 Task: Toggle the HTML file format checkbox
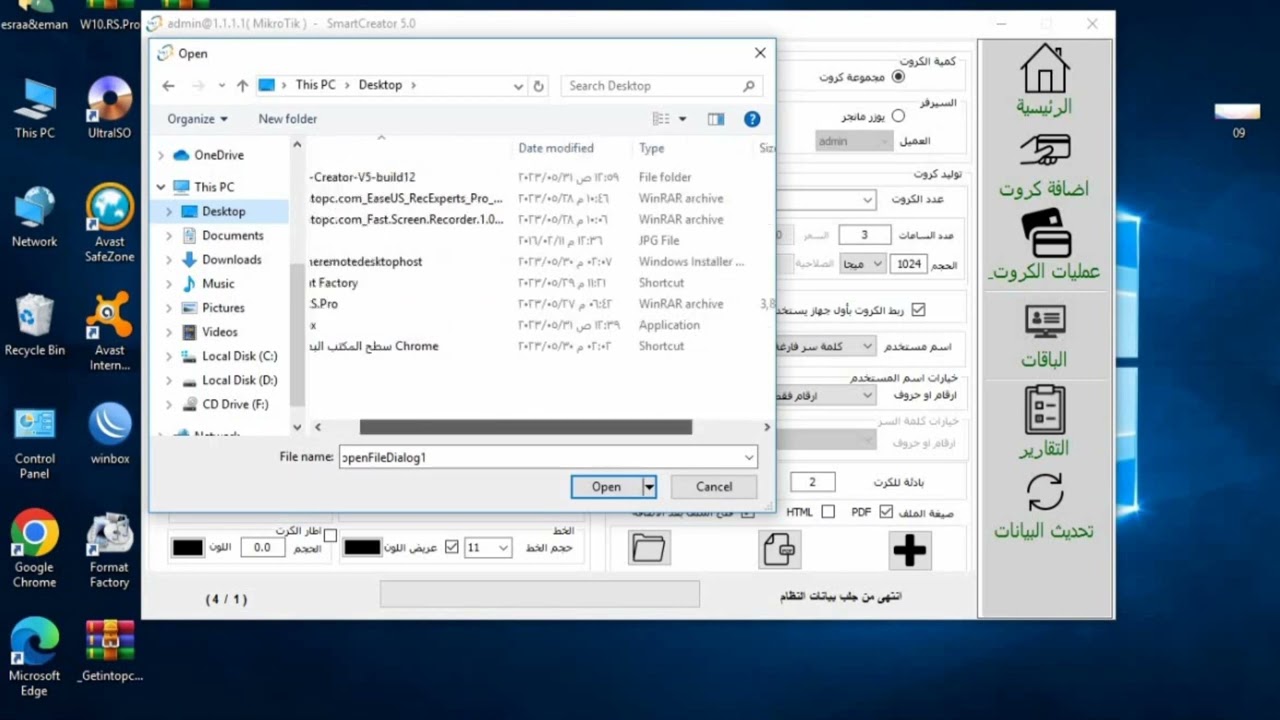828,512
